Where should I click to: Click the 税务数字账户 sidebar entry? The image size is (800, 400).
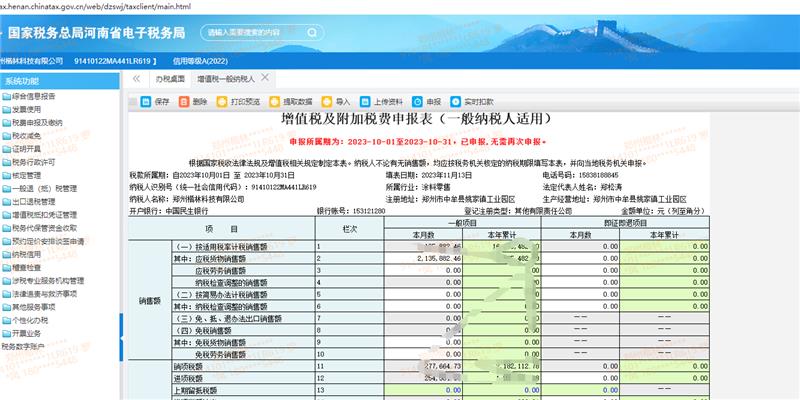24,345
